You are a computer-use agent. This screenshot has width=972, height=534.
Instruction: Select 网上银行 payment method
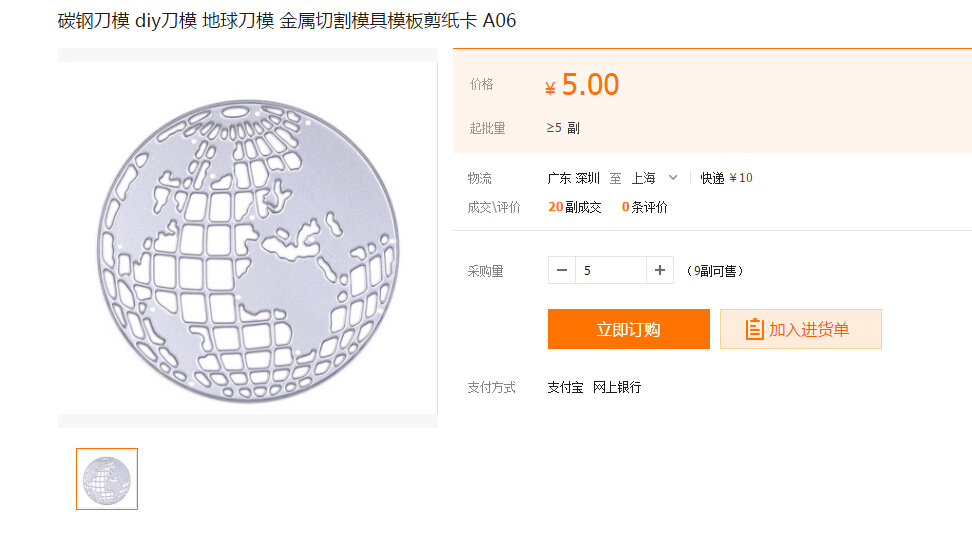617,387
